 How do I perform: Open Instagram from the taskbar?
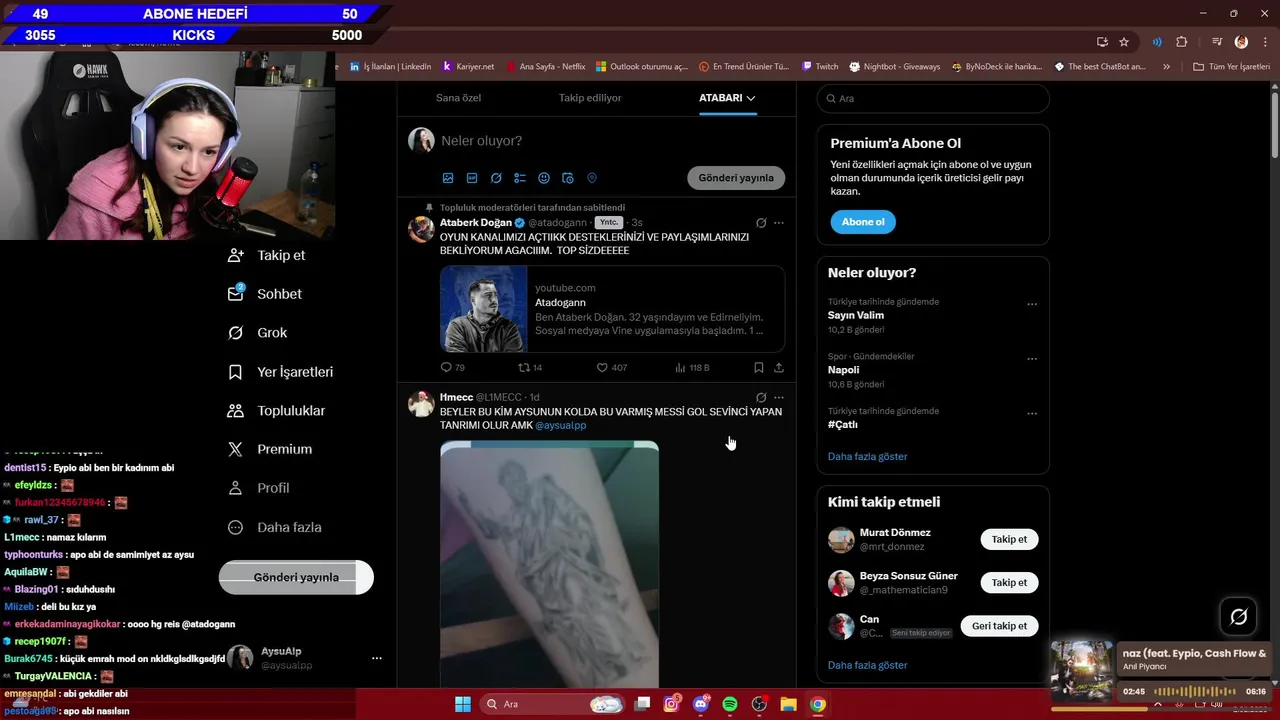pyautogui.click(x=672, y=704)
